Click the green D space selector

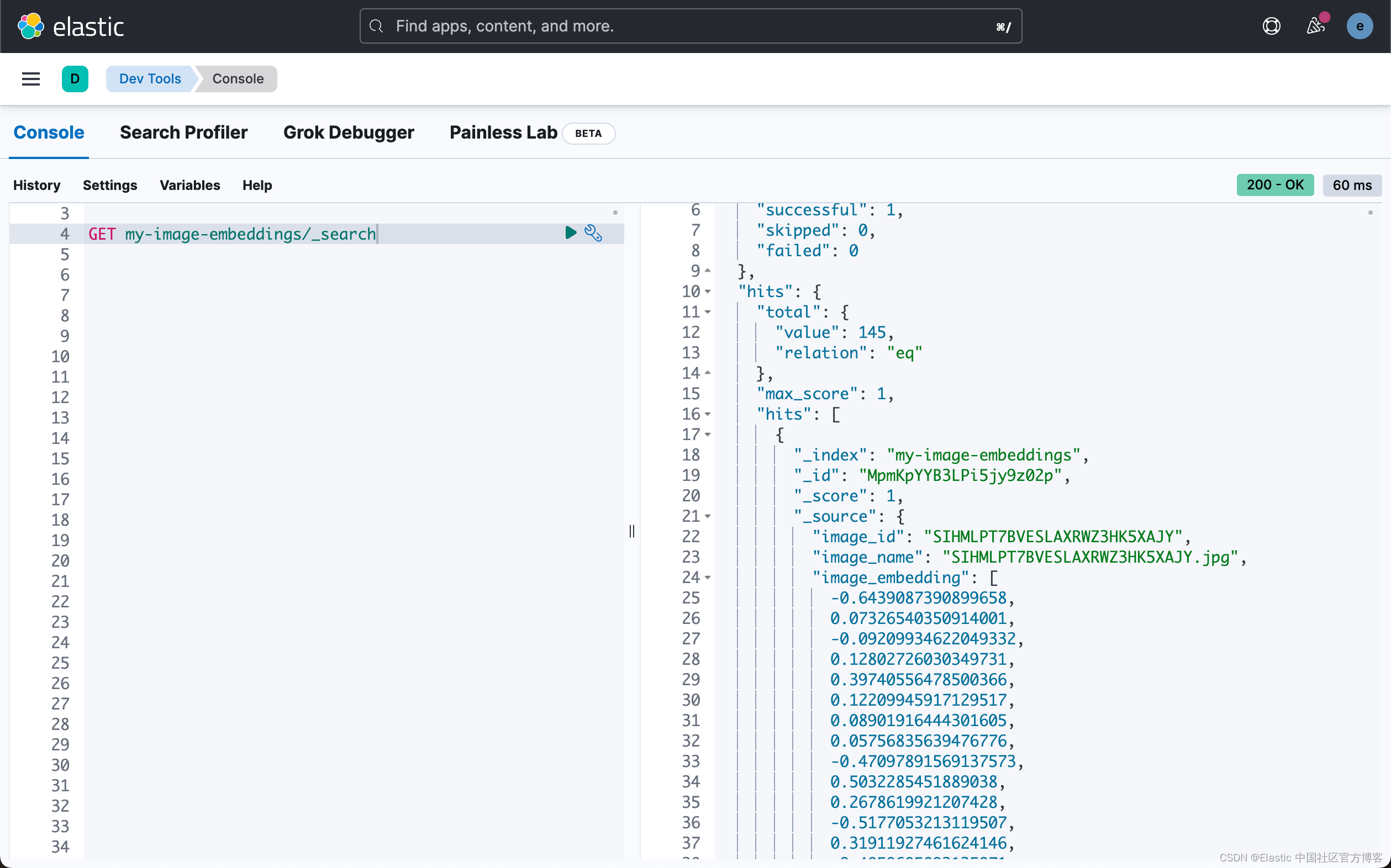pos(75,78)
